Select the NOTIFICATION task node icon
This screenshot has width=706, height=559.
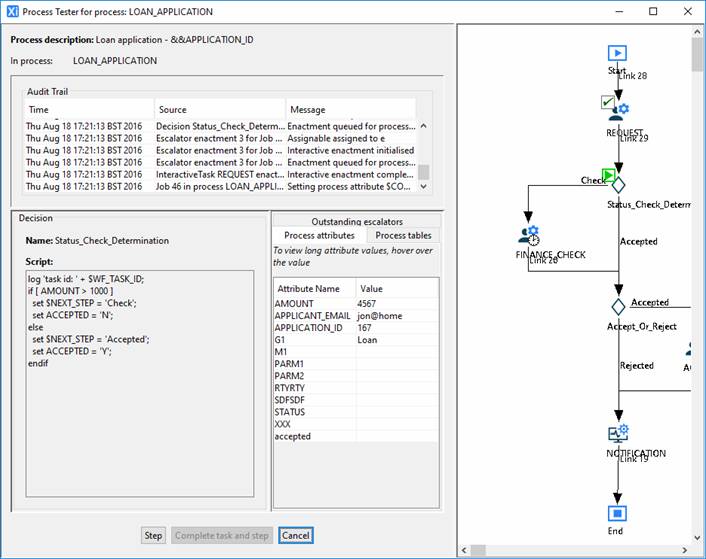pyautogui.click(x=618, y=434)
